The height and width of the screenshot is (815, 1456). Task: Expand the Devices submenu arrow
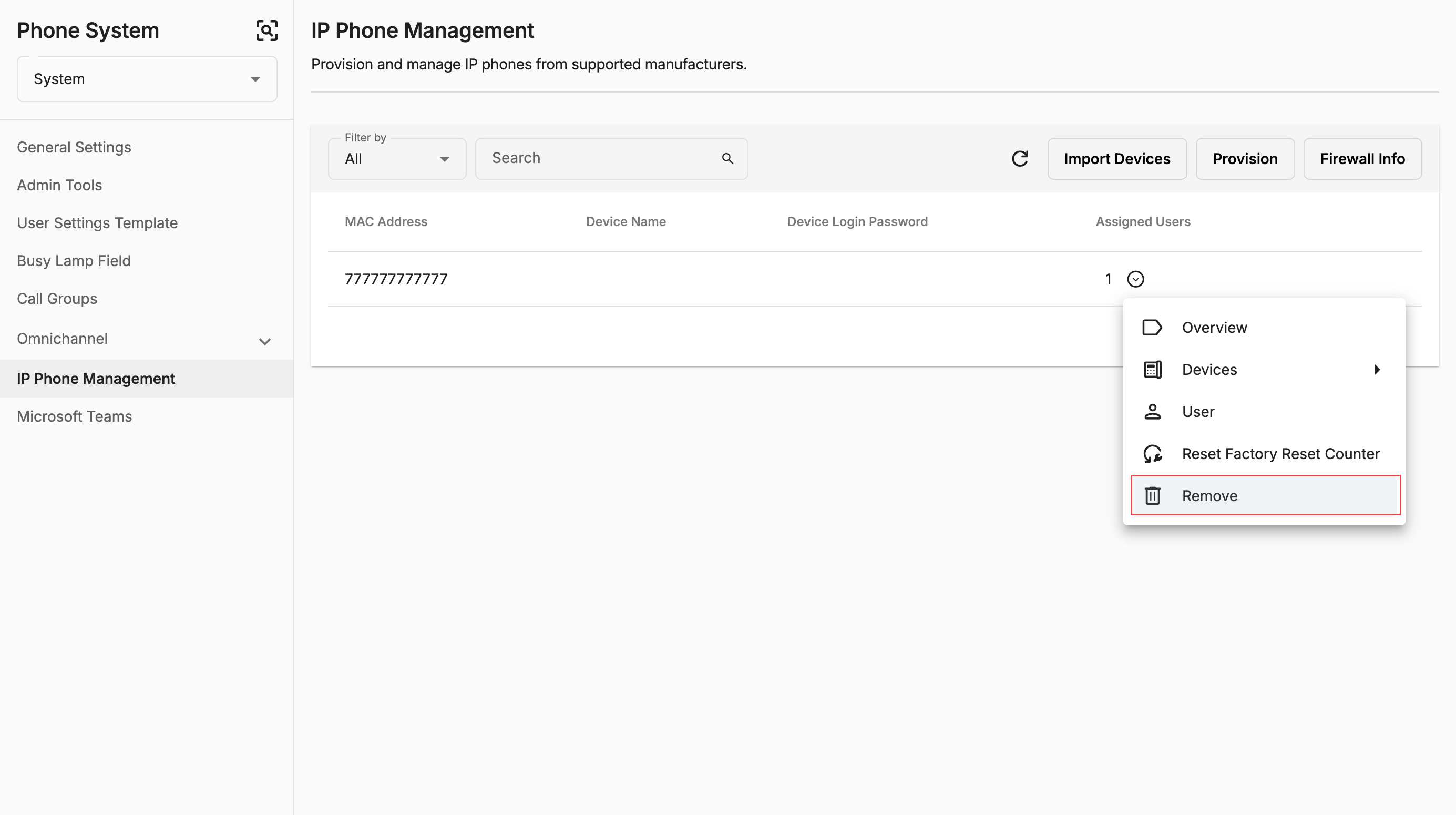1378,370
